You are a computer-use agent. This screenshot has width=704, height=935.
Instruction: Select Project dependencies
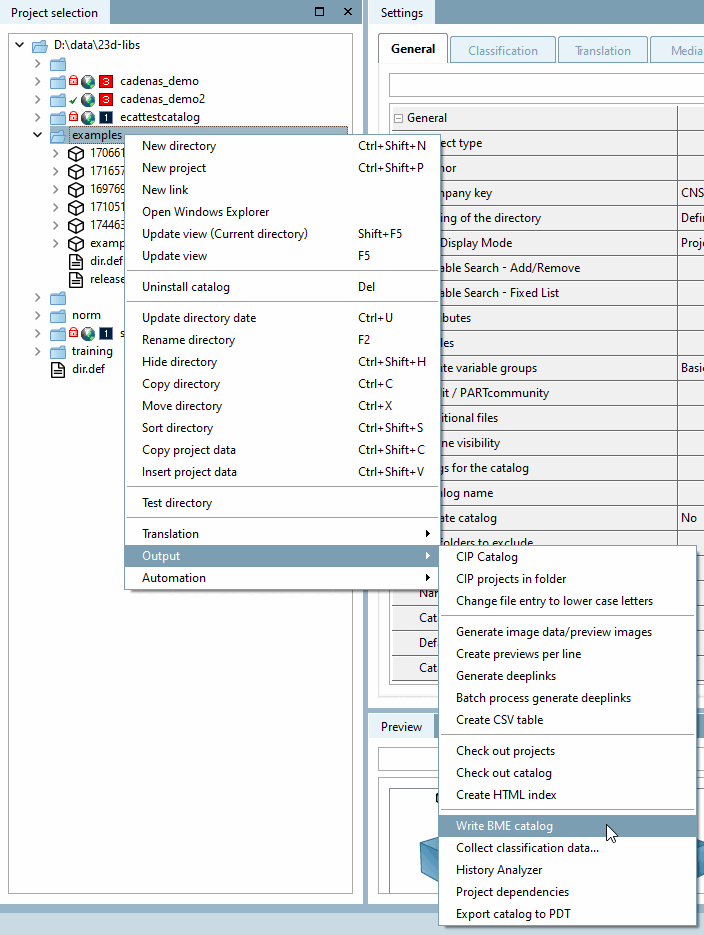pos(567,892)
